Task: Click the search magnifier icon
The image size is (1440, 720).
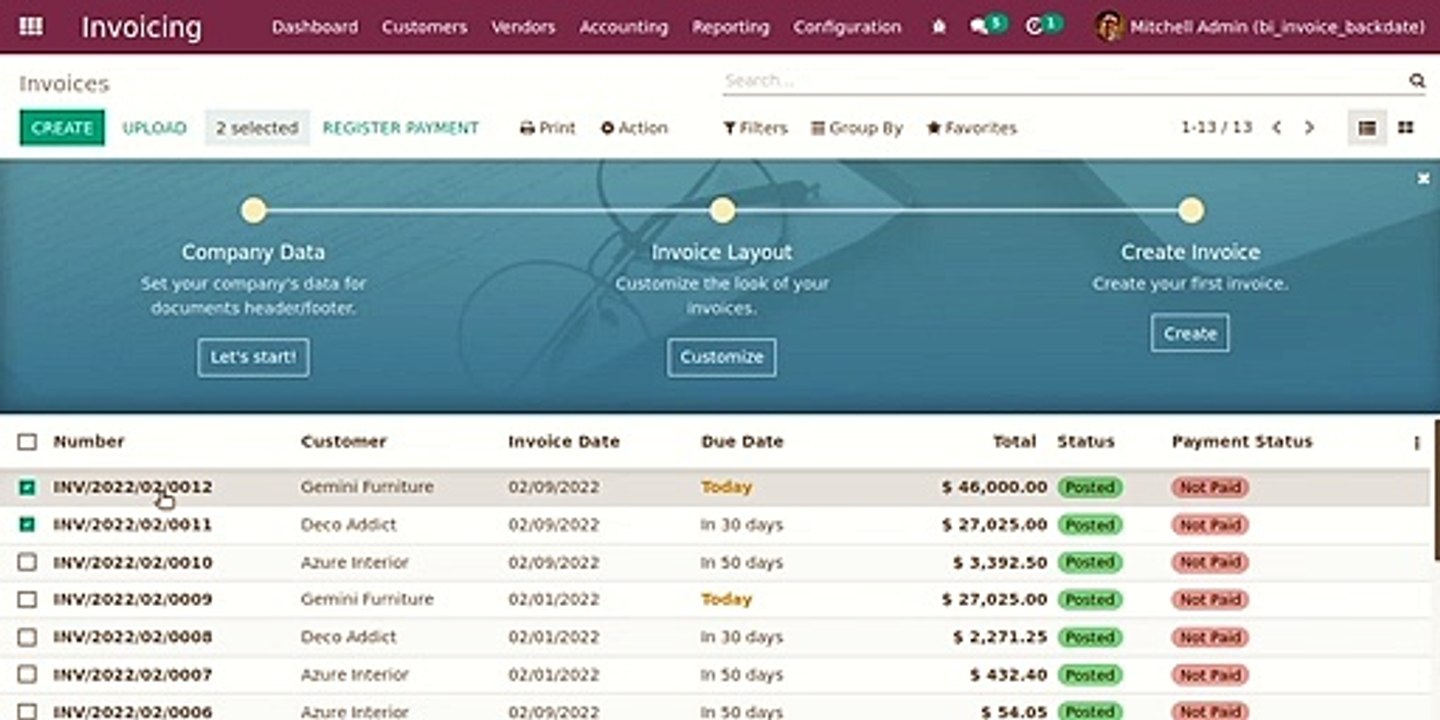Action: pyautogui.click(x=1416, y=81)
